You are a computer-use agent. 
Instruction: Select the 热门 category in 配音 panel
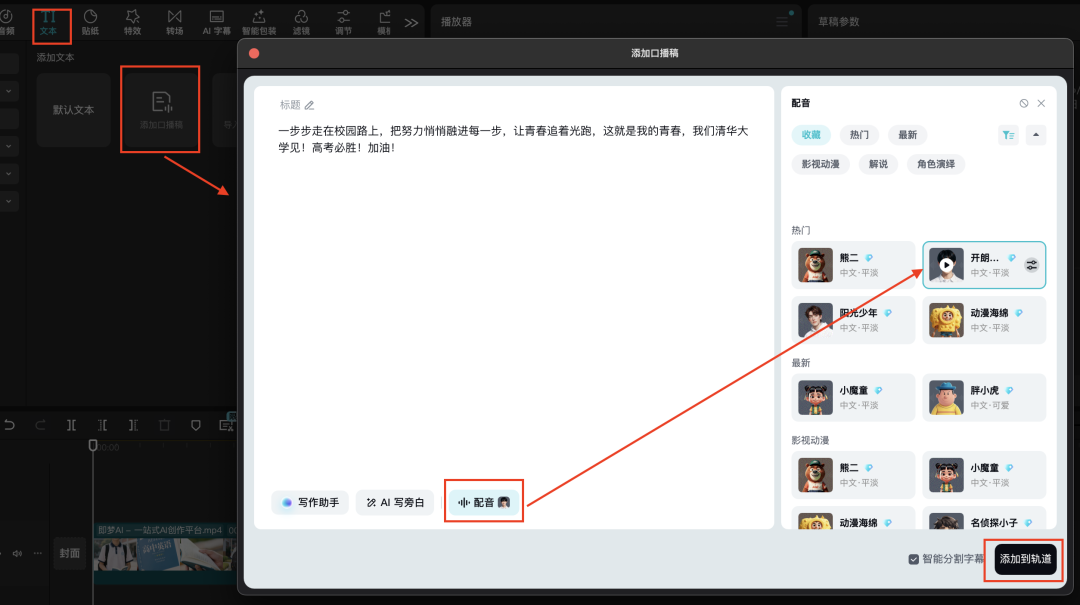coord(860,134)
